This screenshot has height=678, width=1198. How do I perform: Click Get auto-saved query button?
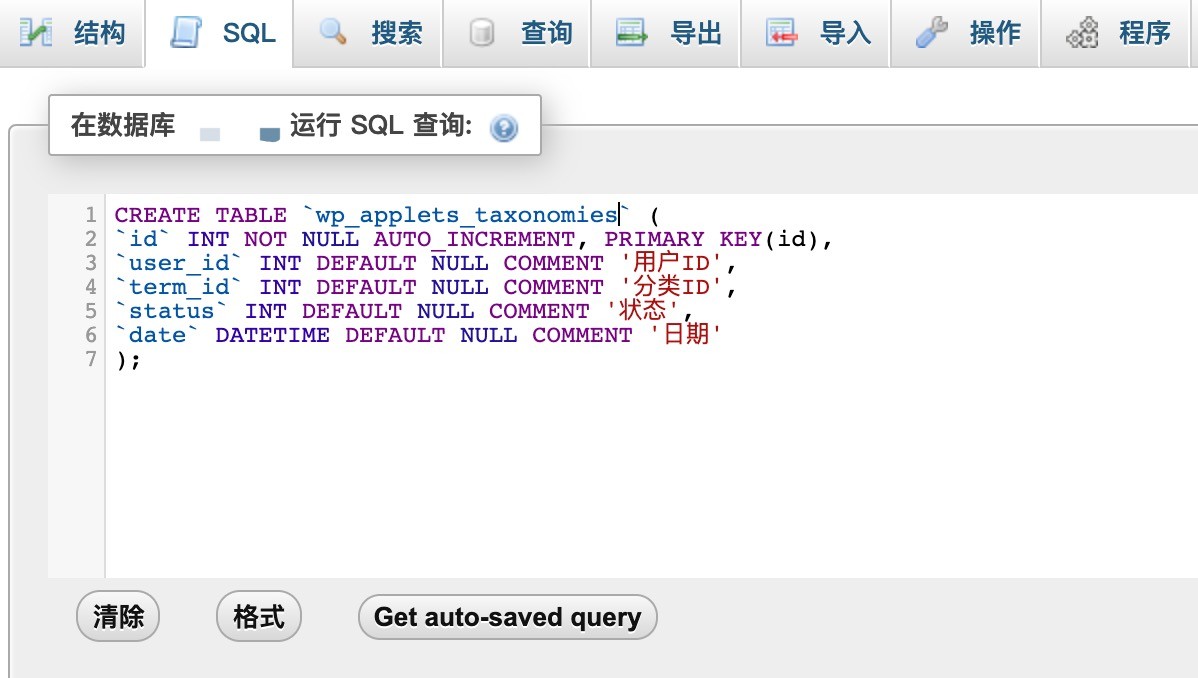507,617
